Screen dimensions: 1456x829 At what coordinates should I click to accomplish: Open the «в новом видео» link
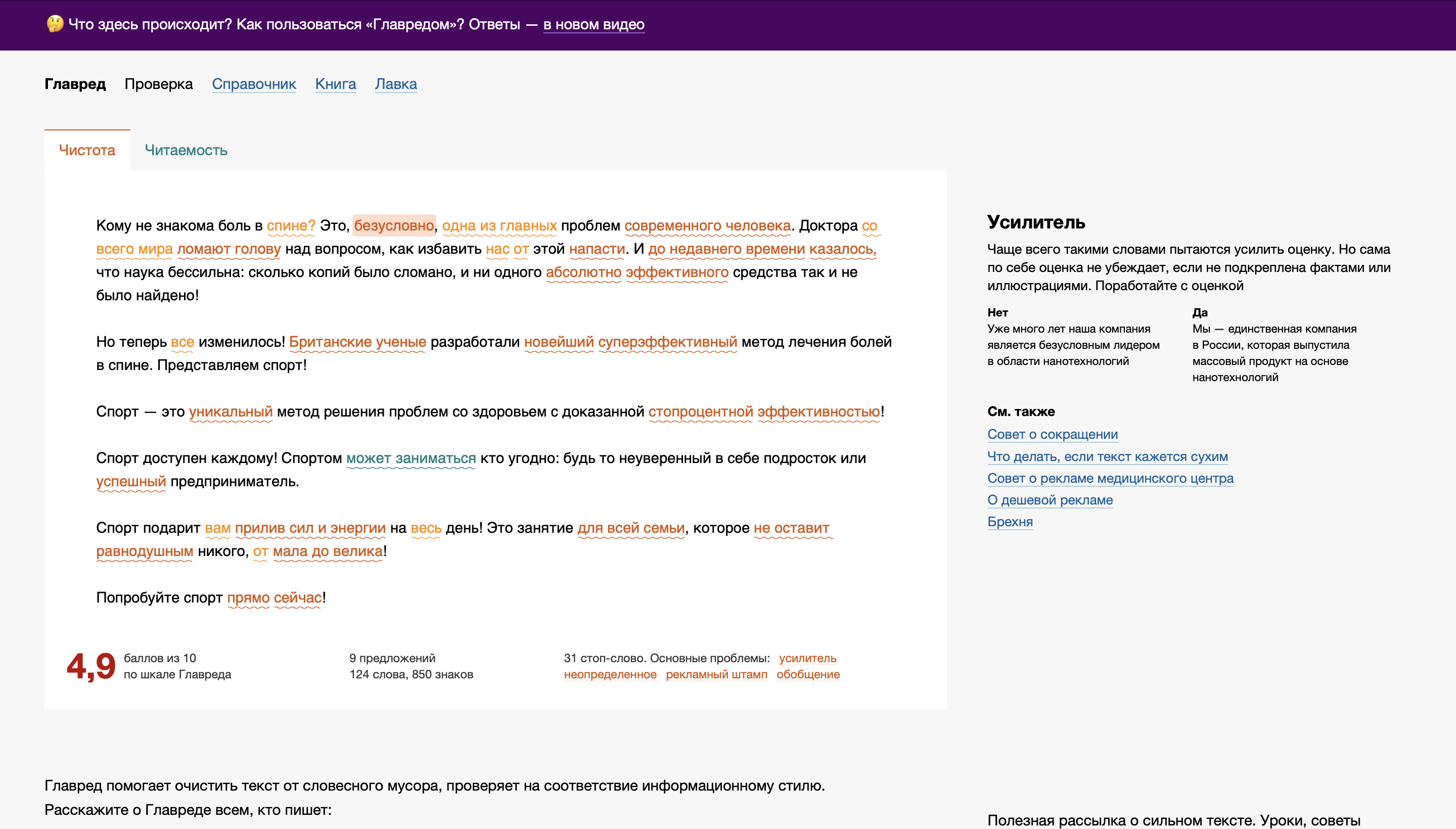[594, 24]
